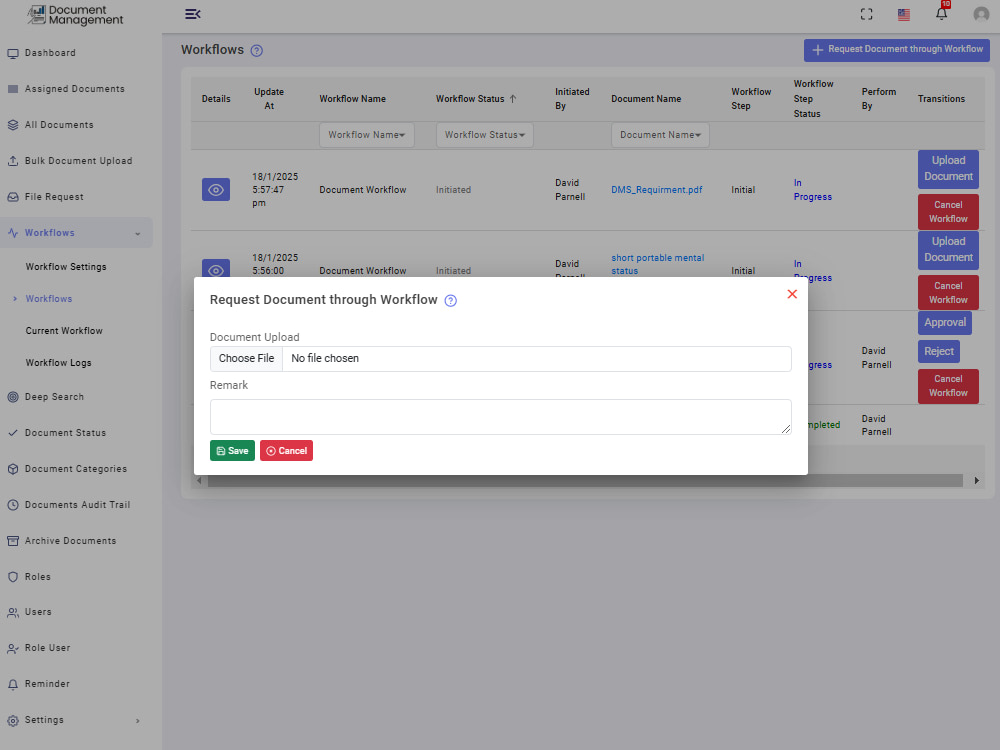
Task: Open short portable mental status link
Action: tap(658, 264)
